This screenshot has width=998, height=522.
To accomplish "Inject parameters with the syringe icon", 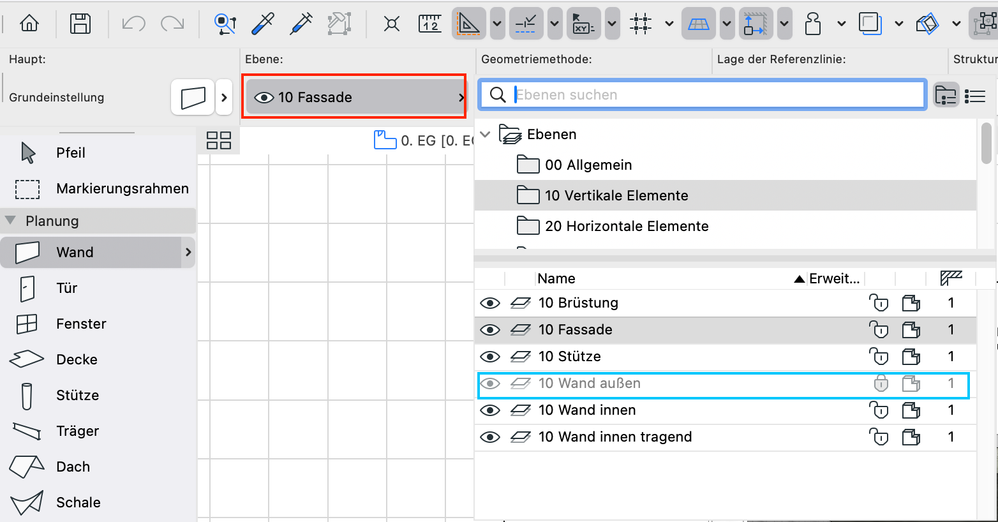I will pyautogui.click(x=301, y=24).
